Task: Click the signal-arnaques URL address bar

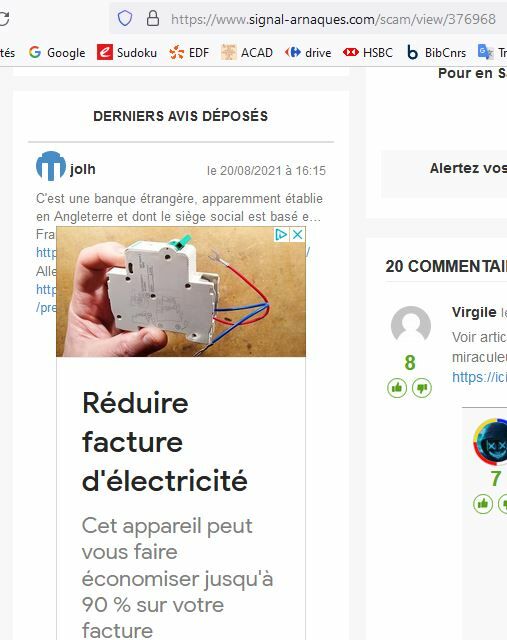Action: coord(333,19)
